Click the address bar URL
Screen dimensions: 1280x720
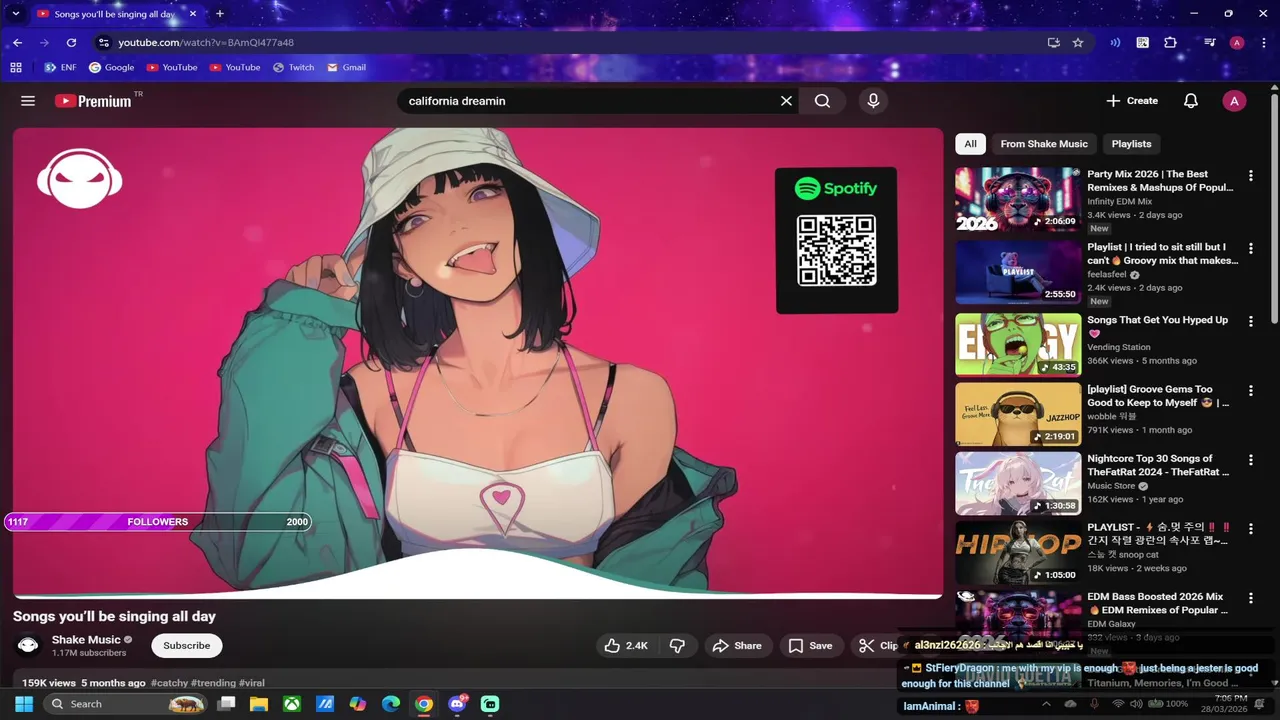pyautogui.click(x=206, y=43)
